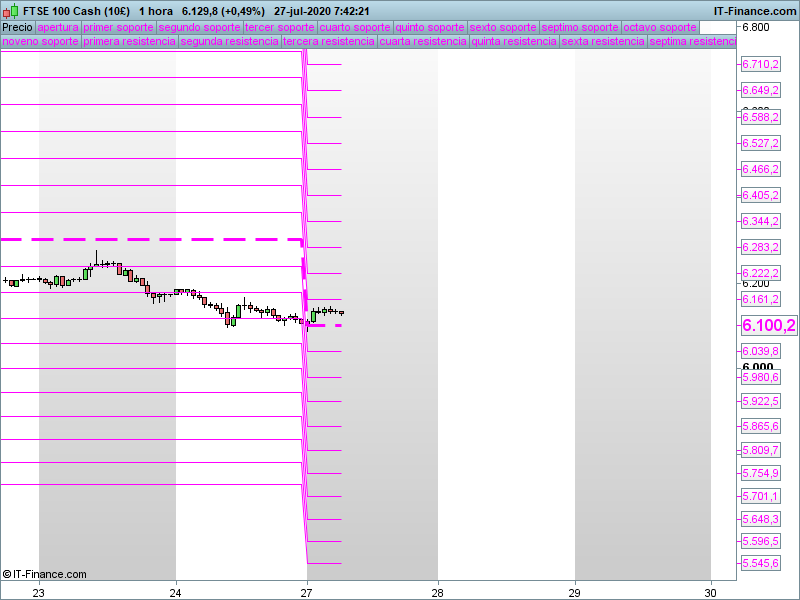Image resolution: width=800 pixels, height=600 pixels.
Task: Click the 6.129,8 (+0,49%) price text
Action: coord(223,11)
